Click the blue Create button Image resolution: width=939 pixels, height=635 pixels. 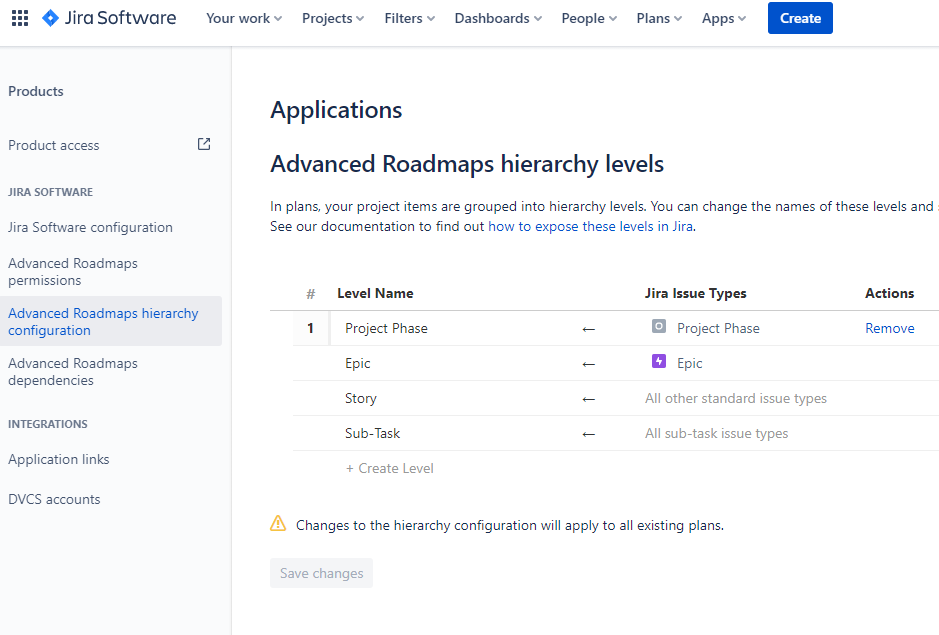pos(800,18)
